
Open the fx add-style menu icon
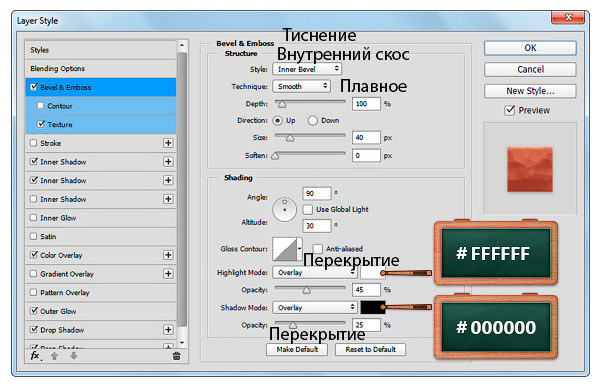click(x=36, y=356)
